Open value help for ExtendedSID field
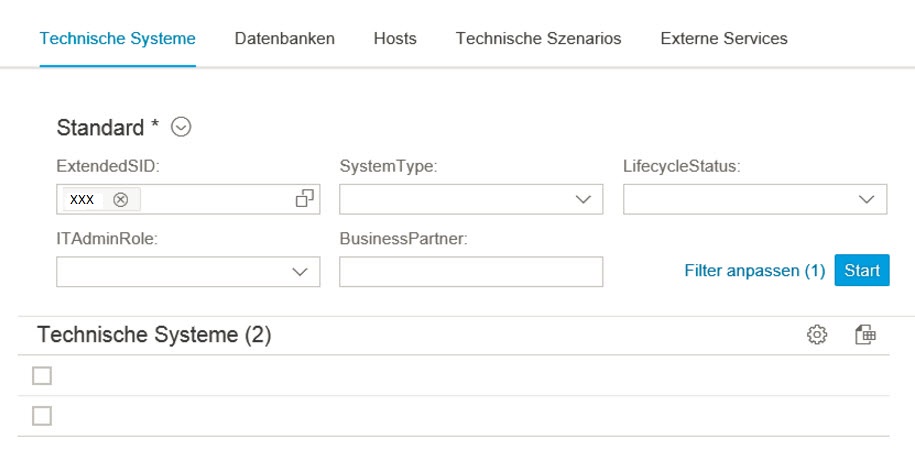The image size is (915, 458). pyautogui.click(x=305, y=198)
